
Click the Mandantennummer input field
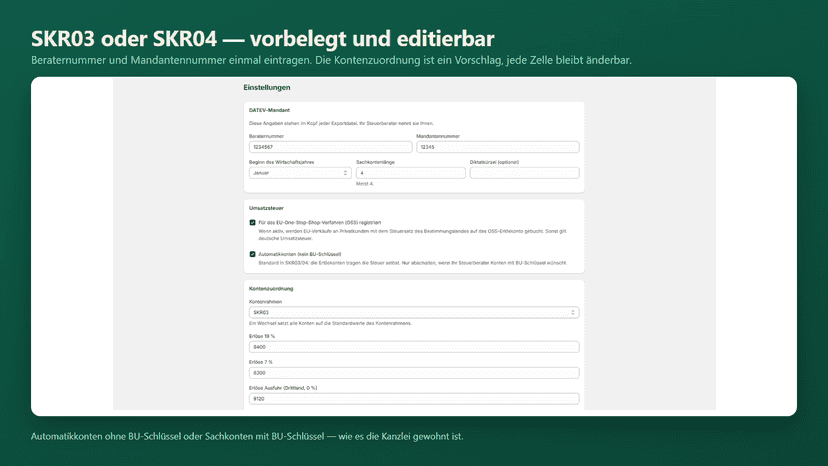497,147
